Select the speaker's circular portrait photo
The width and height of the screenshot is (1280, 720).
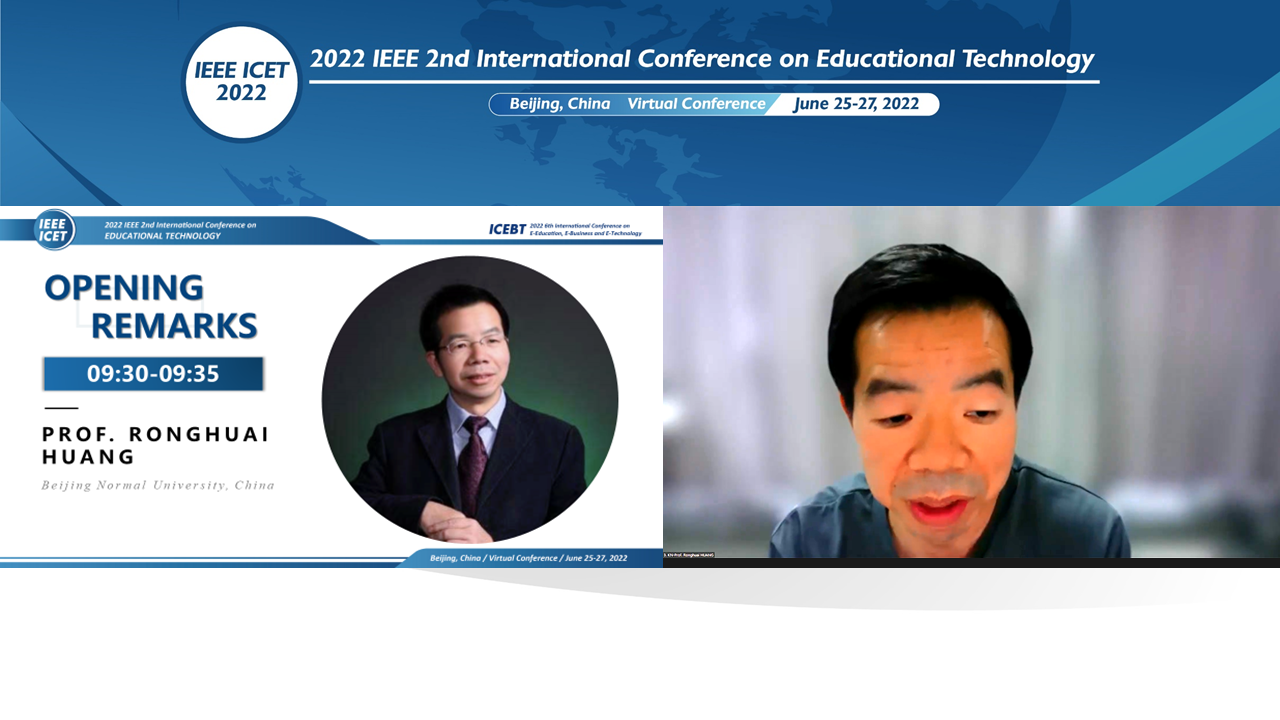[470, 400]
